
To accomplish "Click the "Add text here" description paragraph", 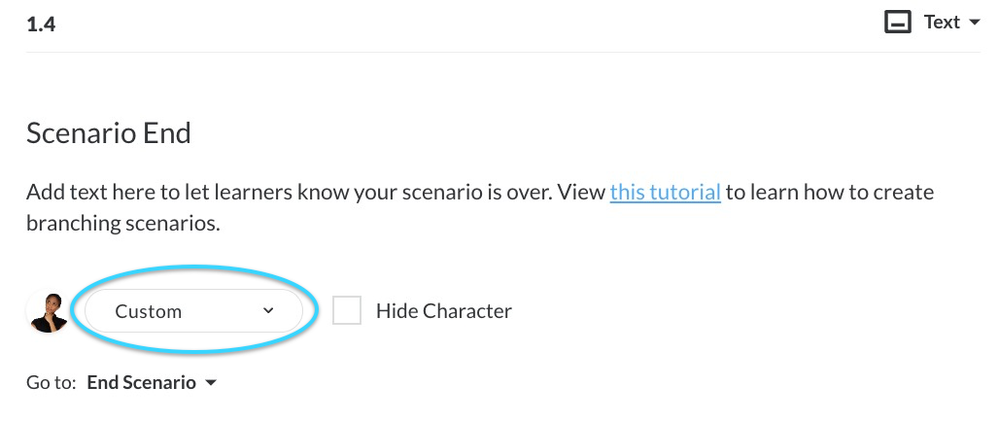I will (300, 192).
